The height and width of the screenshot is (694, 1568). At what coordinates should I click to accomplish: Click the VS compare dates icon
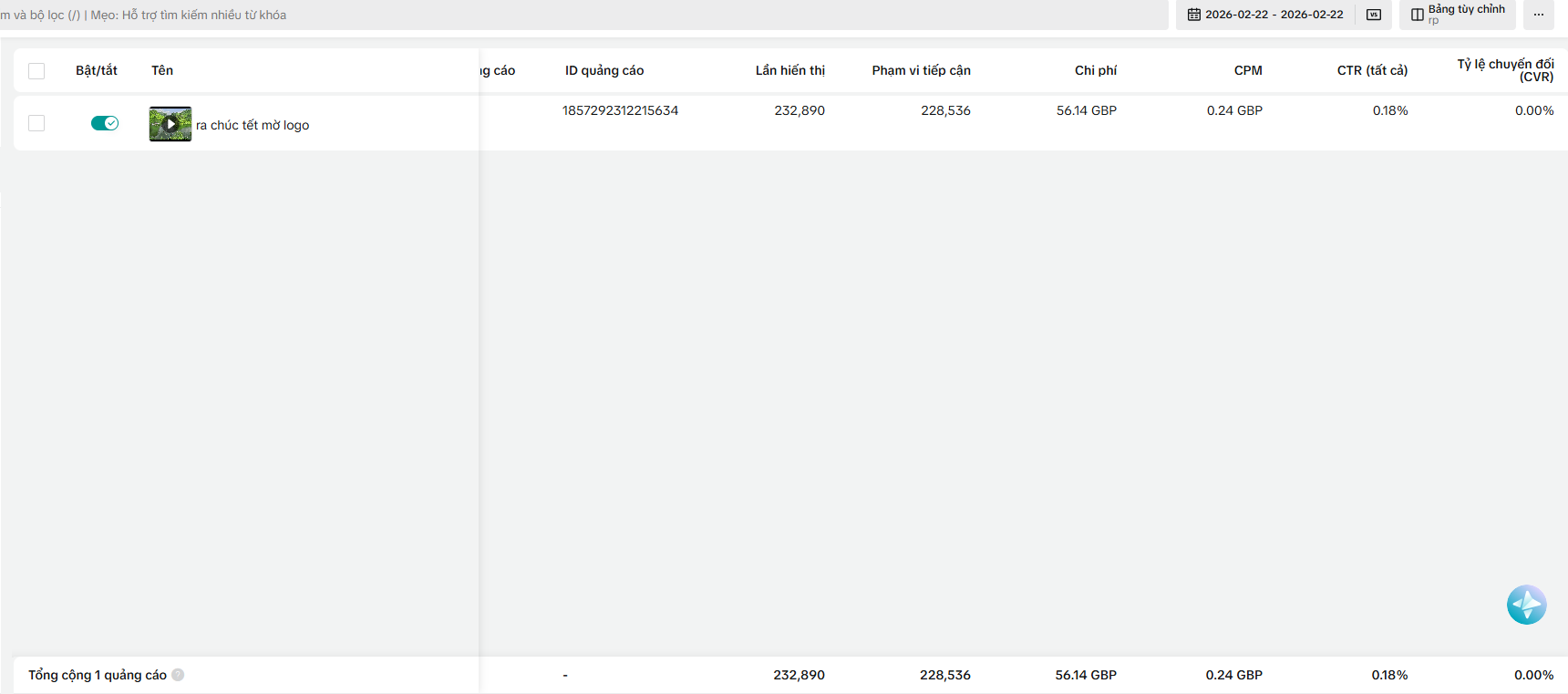(x=1374, y=15)
